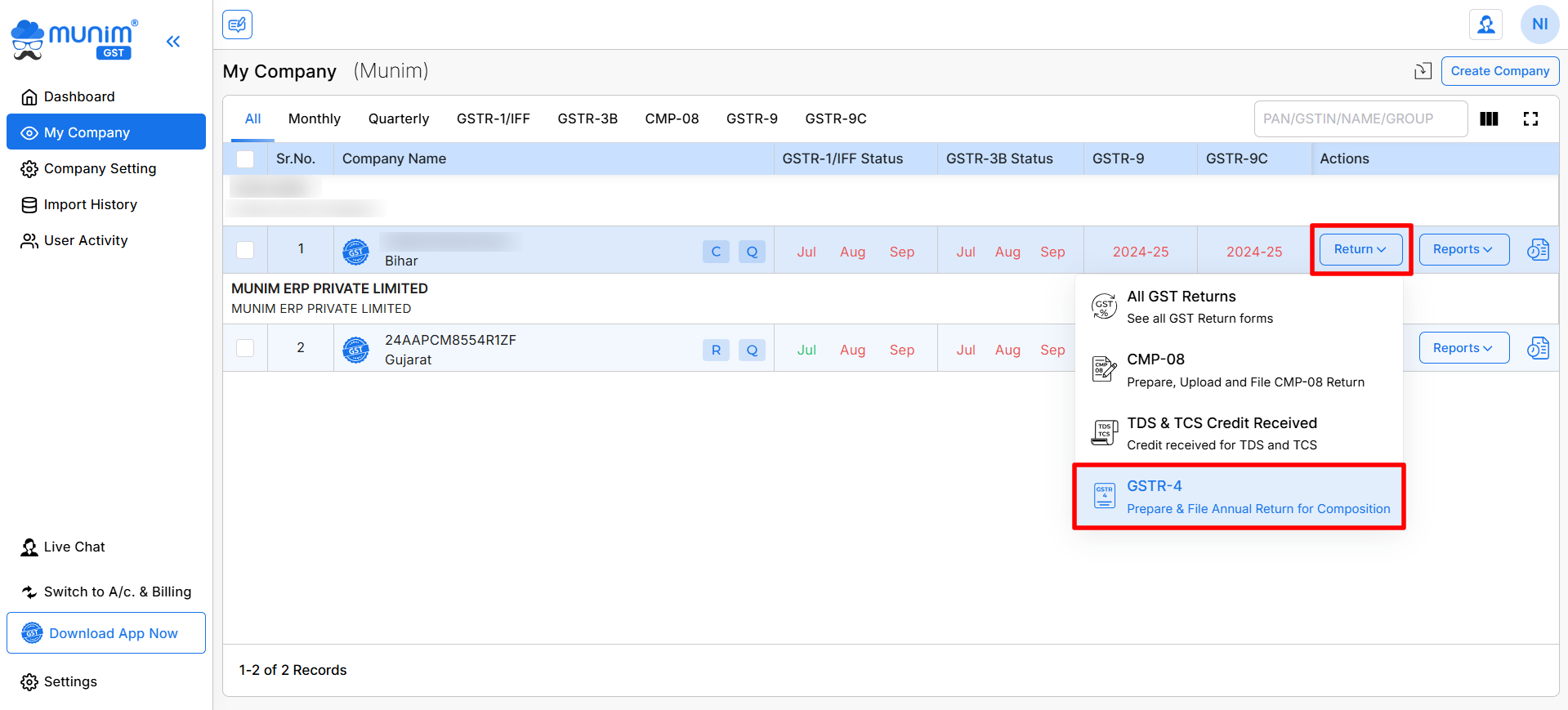Screen dimensions: 1568x710
Task: Click GSTR-9C 2024-25 on Bihar row
Action: (x=1254, y=252)
